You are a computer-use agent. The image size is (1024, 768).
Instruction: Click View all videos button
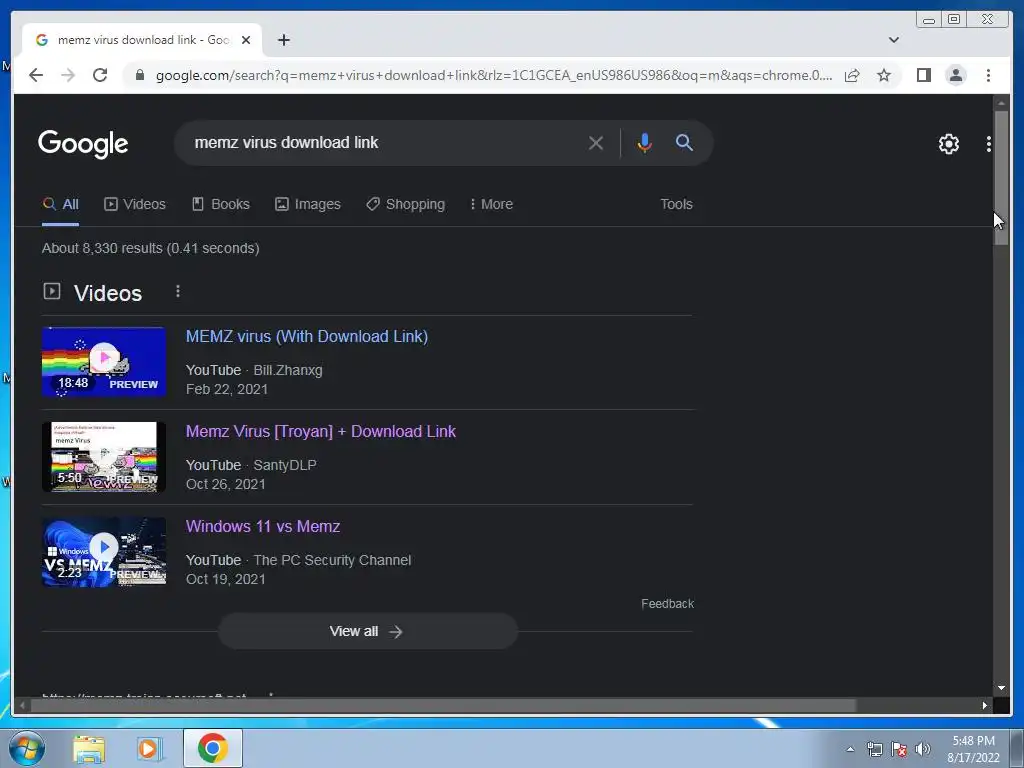click(x=368, y=632)
